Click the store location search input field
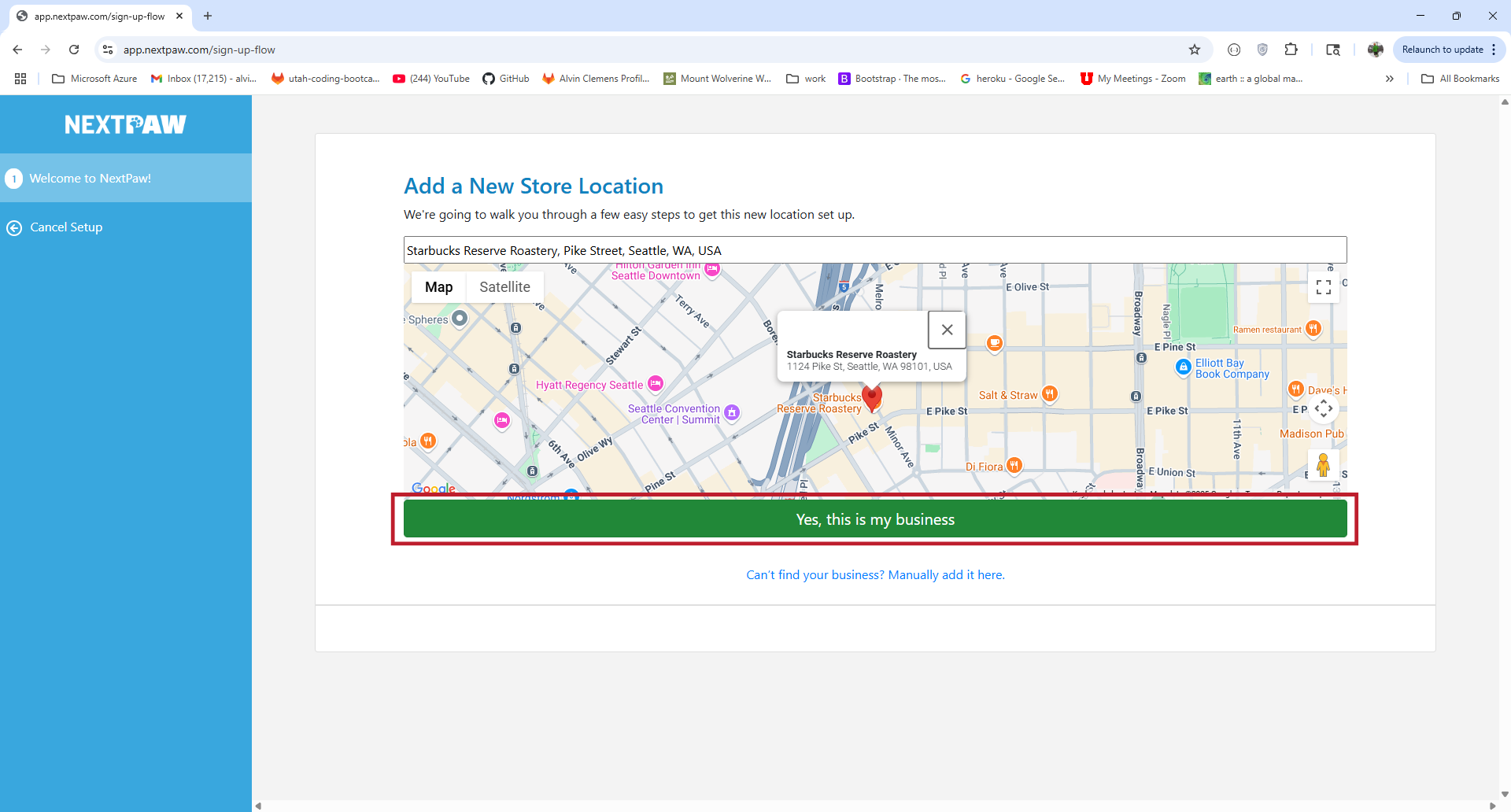 [875, 250]
